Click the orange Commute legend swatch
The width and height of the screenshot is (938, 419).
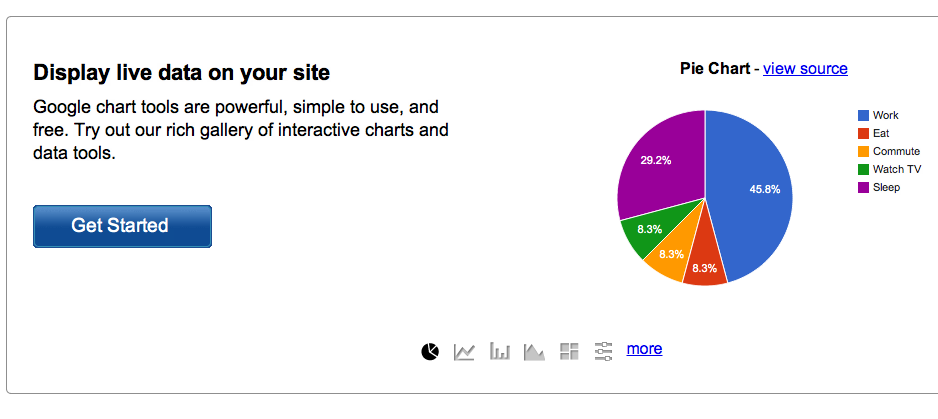click(x=863, y=151)
